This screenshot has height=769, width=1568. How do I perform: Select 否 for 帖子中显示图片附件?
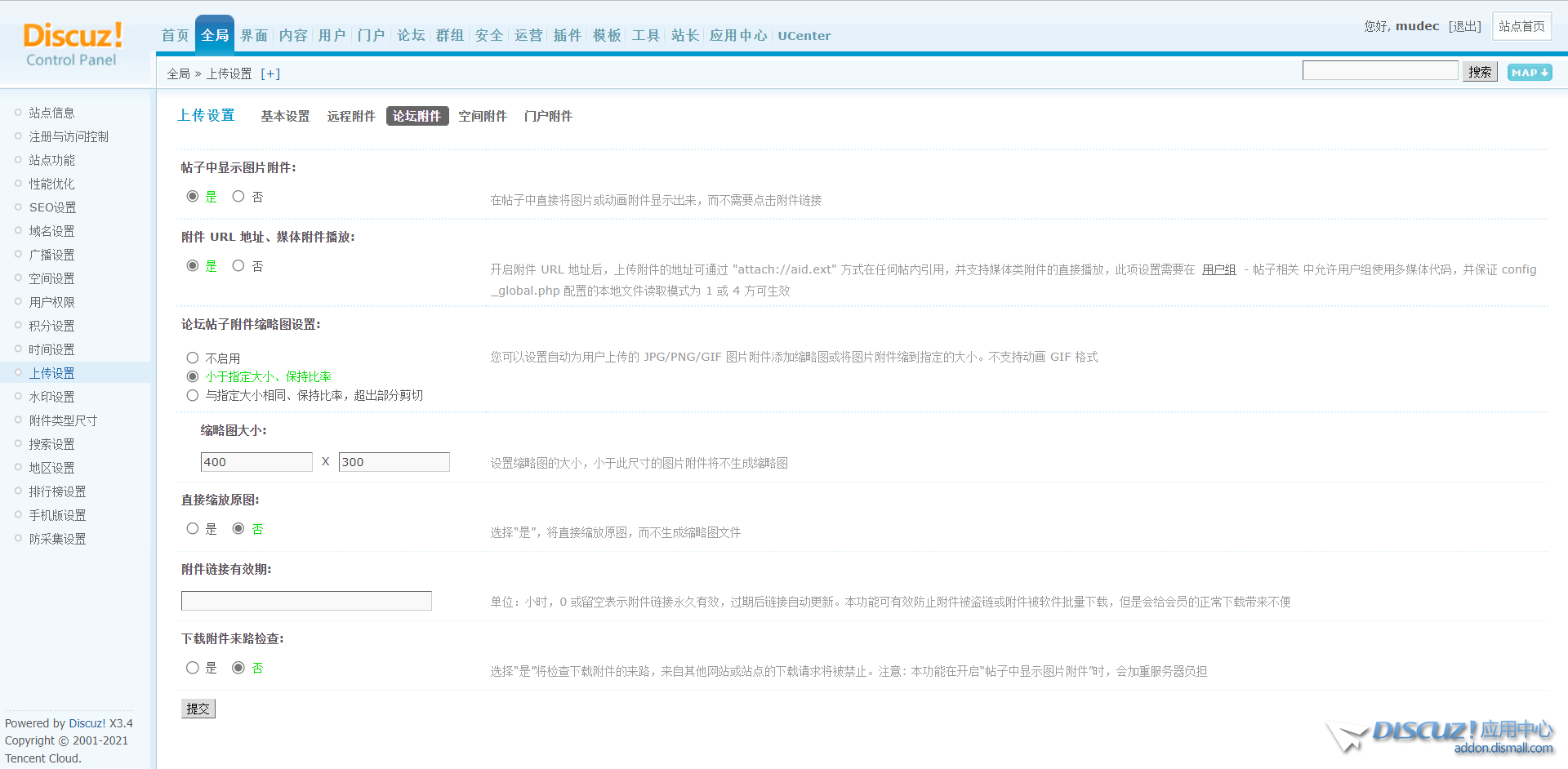point(238,197)
